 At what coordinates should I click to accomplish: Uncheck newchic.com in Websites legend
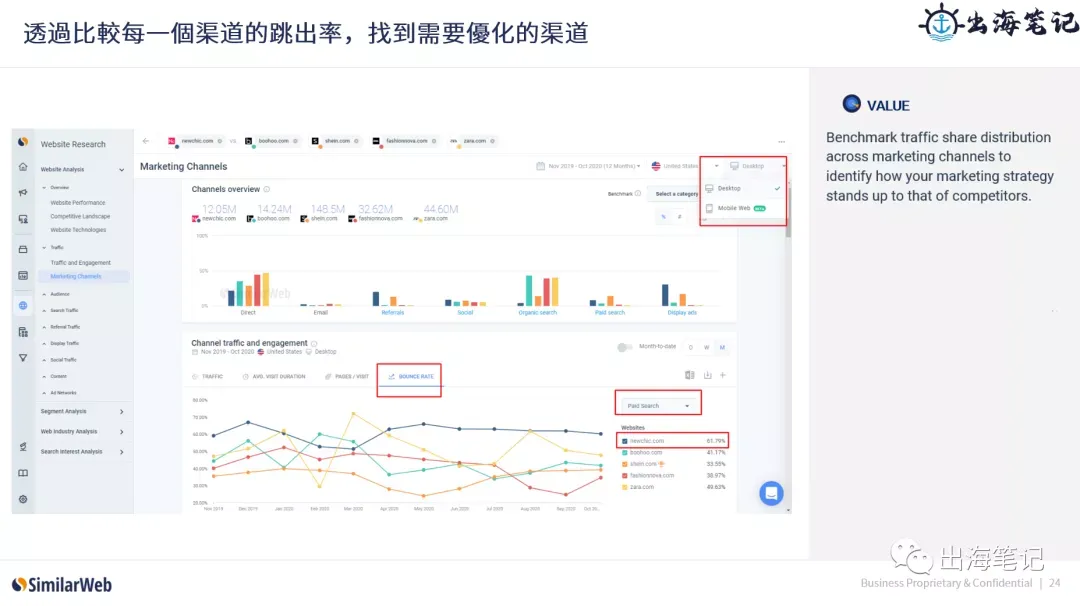[625, 441]
